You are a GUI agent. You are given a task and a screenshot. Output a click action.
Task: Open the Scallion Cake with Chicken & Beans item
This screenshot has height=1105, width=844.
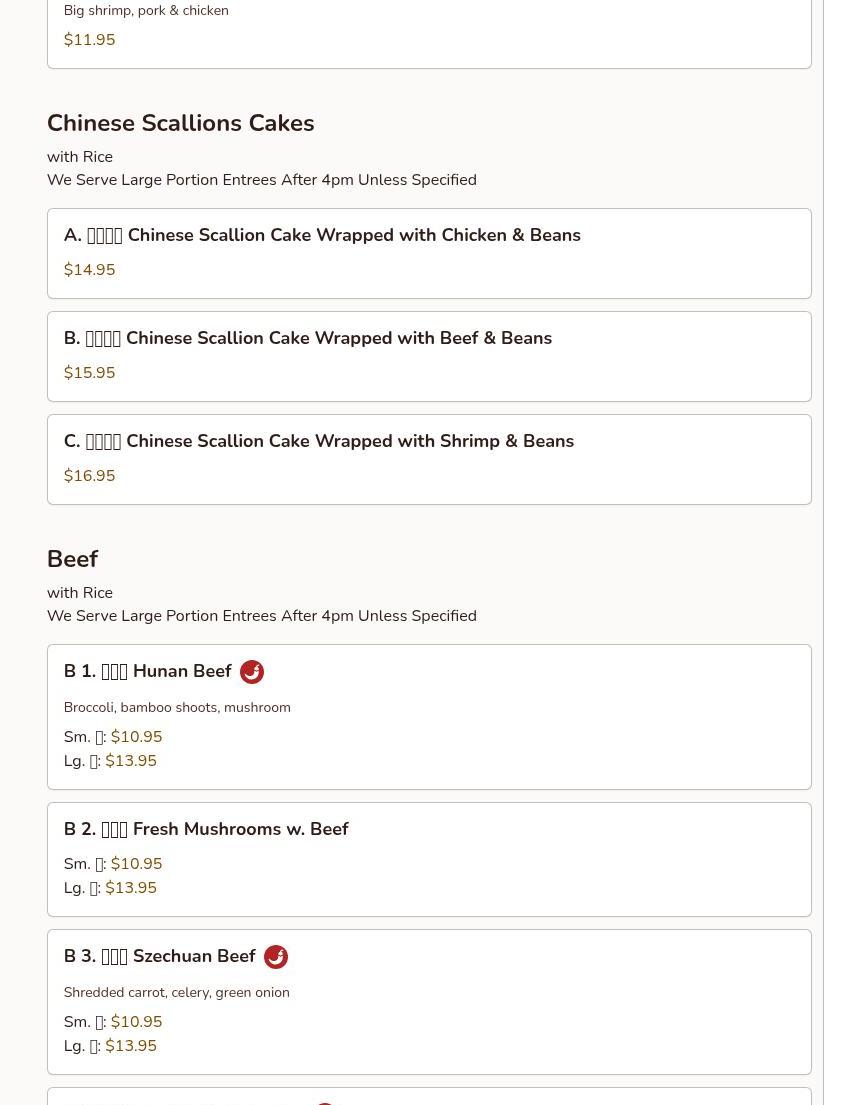pyautogui.click(x=429, y=254)
